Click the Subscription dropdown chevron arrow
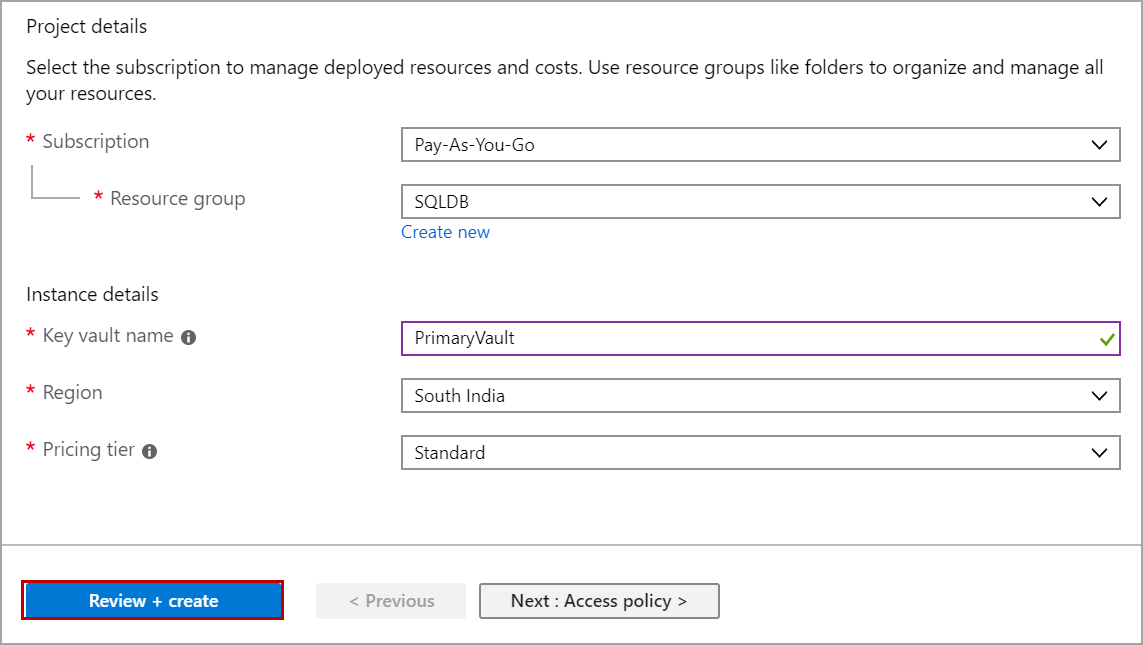 1100,144
